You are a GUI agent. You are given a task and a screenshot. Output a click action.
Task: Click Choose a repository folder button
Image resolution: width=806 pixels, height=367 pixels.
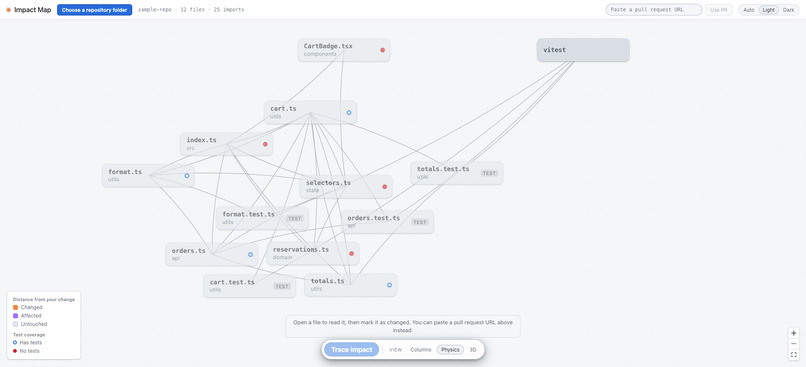(95, 10)
